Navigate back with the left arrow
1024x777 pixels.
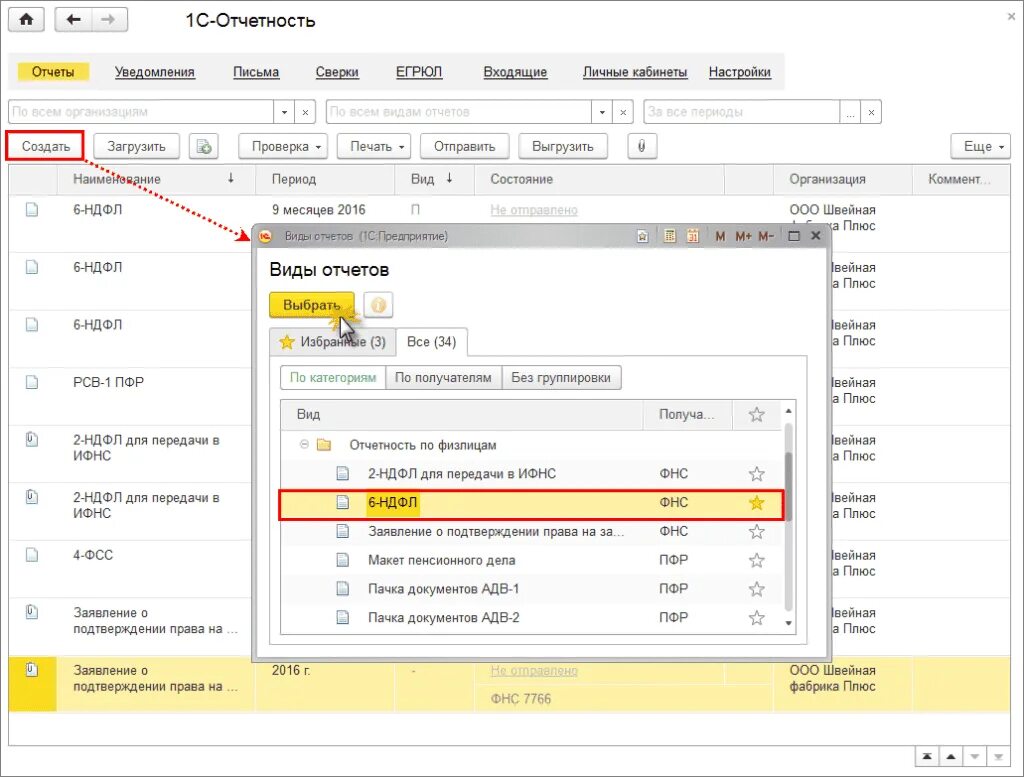(x=73, y=20)
